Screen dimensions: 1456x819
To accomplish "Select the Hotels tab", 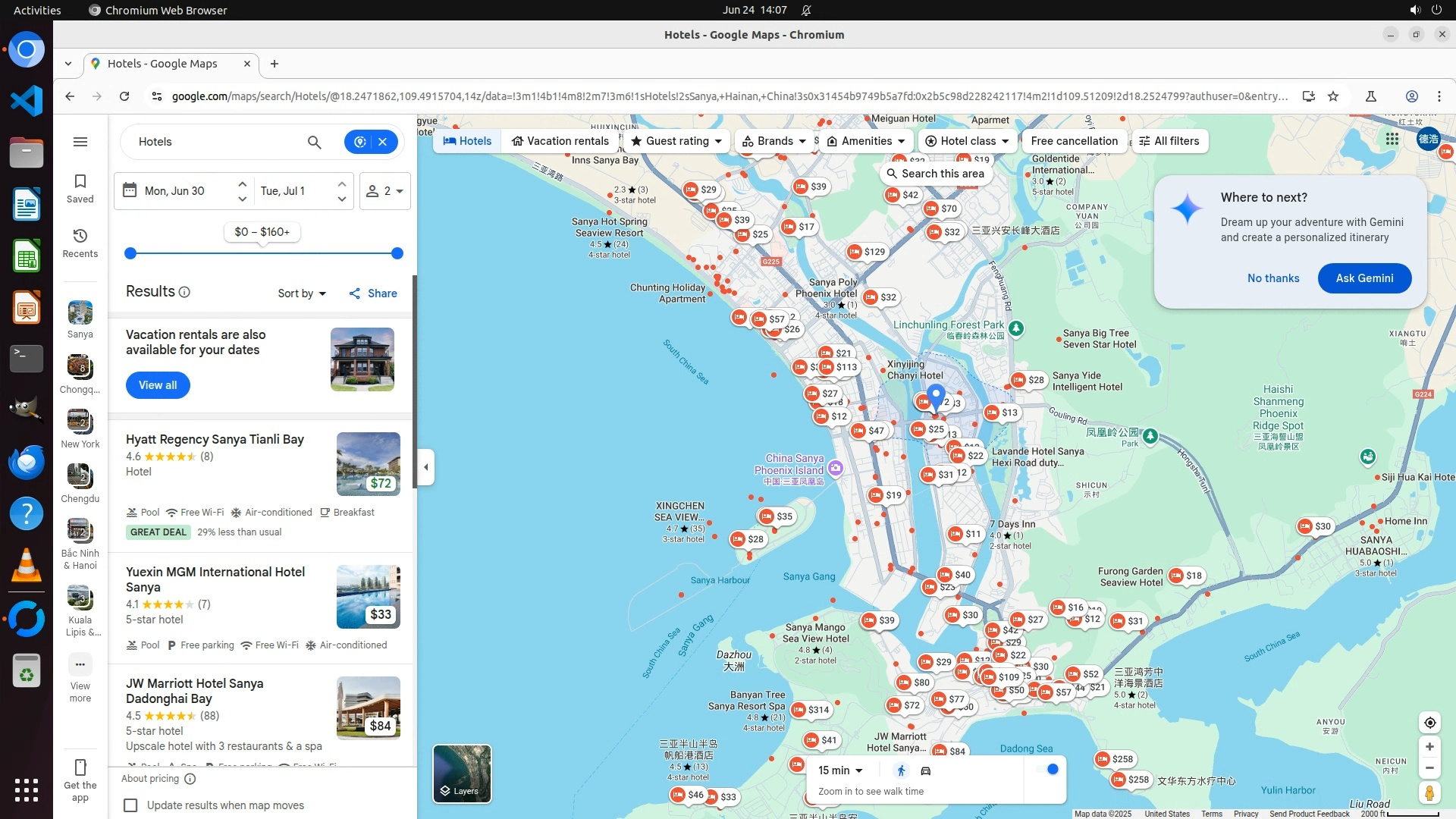I will coord(467,141).
